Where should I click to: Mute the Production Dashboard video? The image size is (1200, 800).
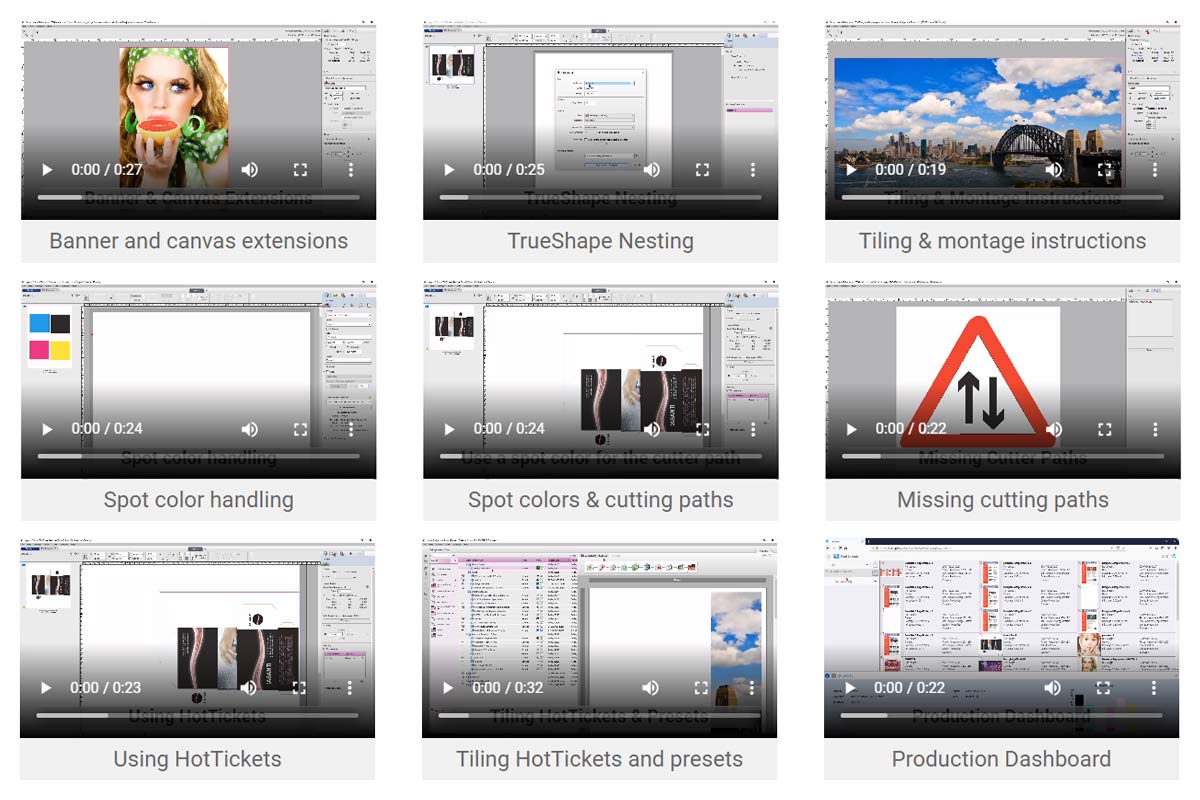[x=1052, y=688]
